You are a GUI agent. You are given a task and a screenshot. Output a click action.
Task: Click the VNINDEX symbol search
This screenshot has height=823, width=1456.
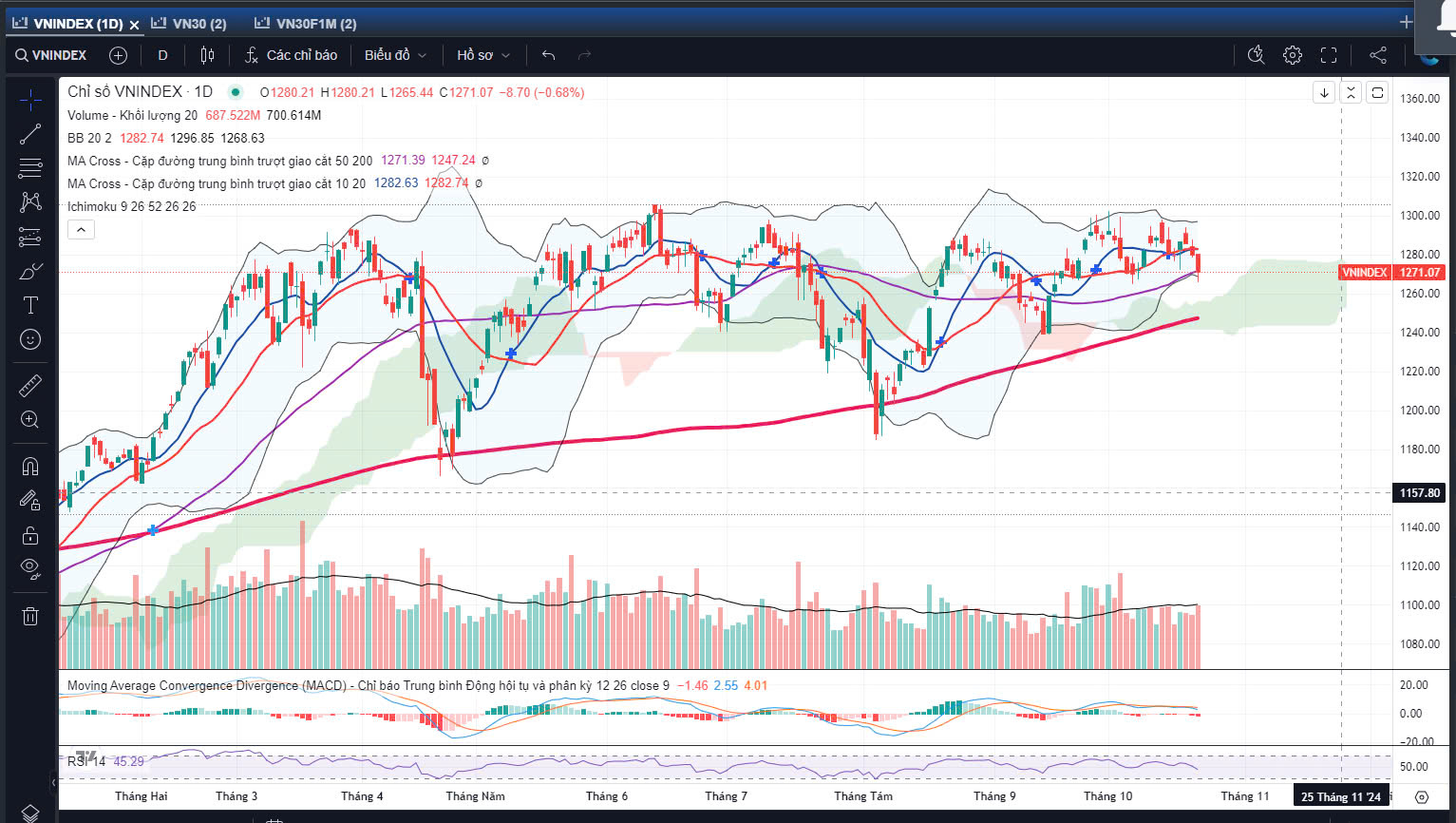click(x=51, y=55)
